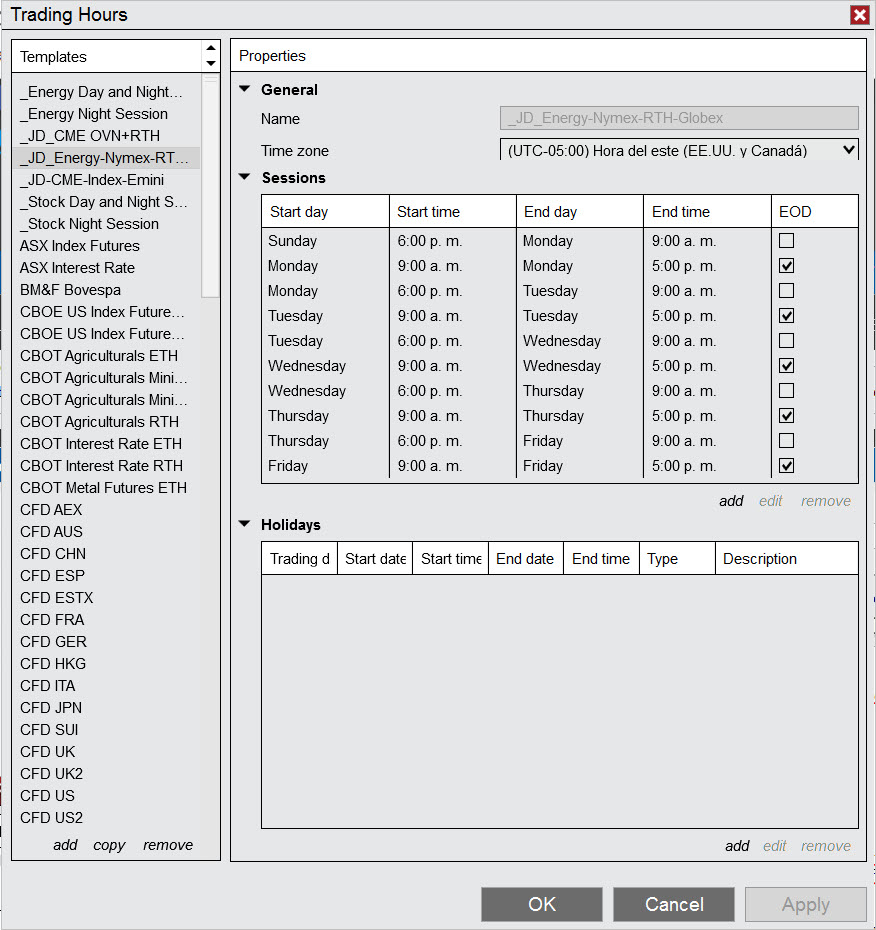Click edit link under Holidays table
This screenshot has height=930, width=876.
[x=775, y=846]
